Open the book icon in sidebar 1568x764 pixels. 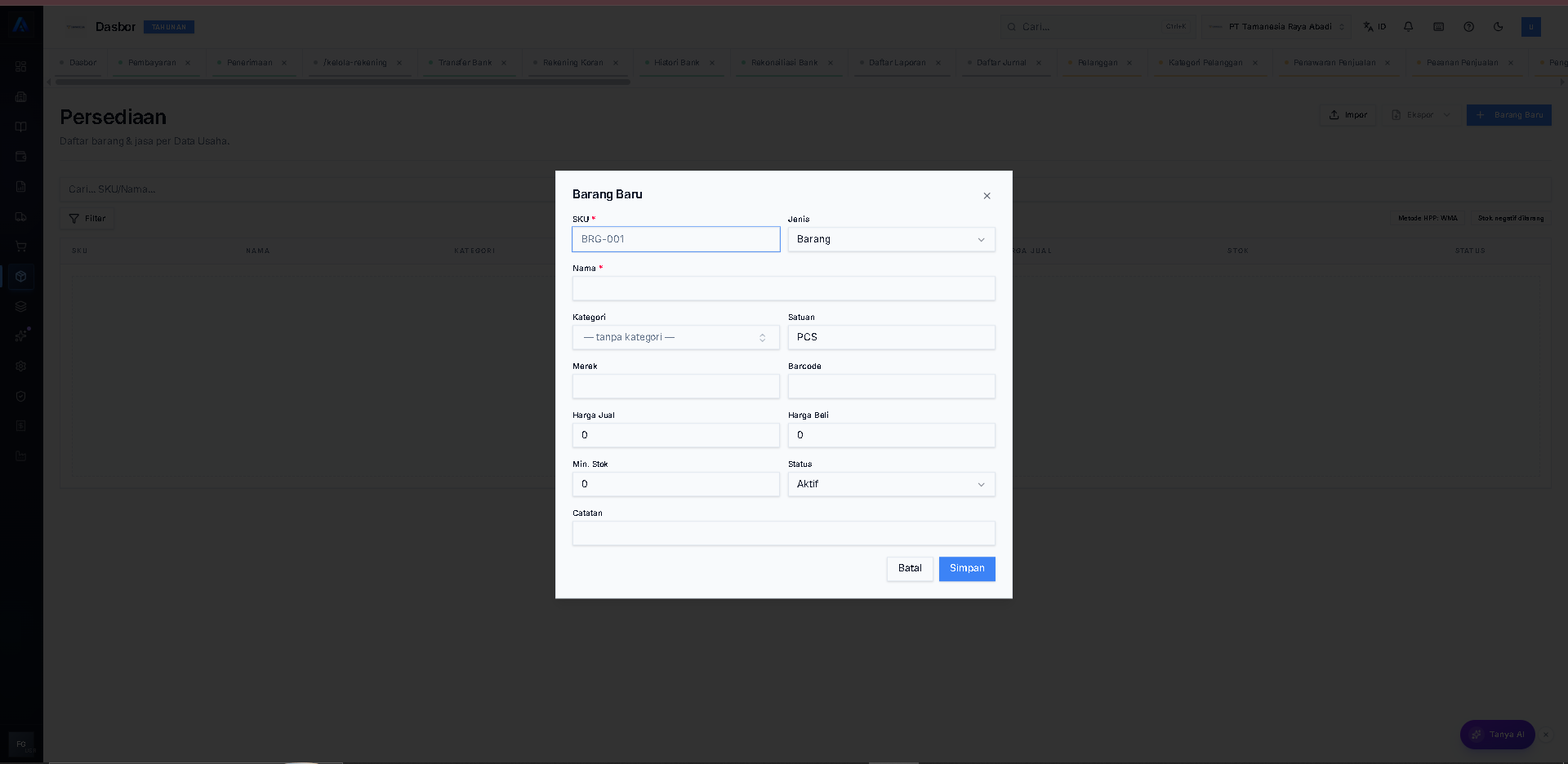point(21,127)
